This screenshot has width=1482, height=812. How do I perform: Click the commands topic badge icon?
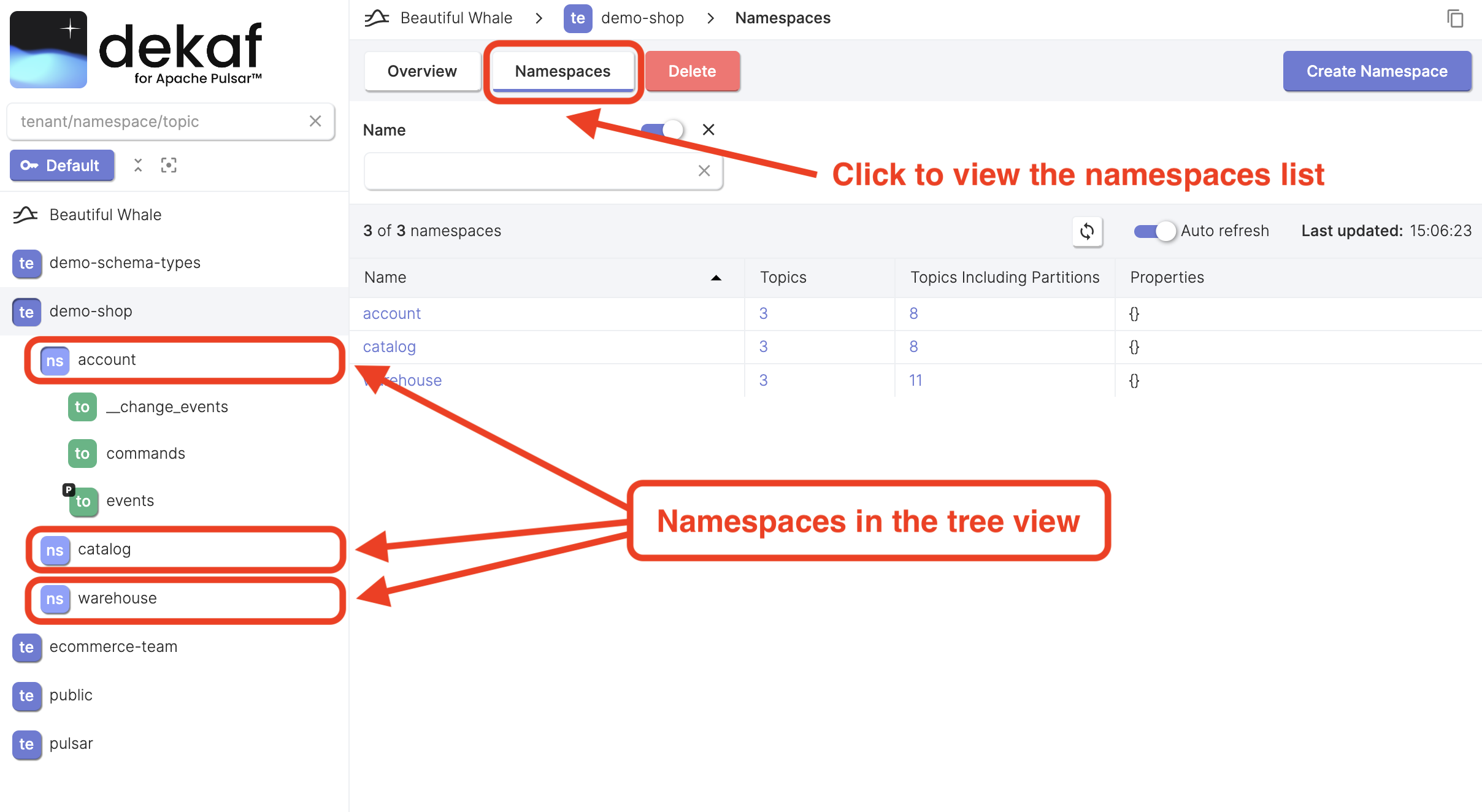[x=82, y=454]
